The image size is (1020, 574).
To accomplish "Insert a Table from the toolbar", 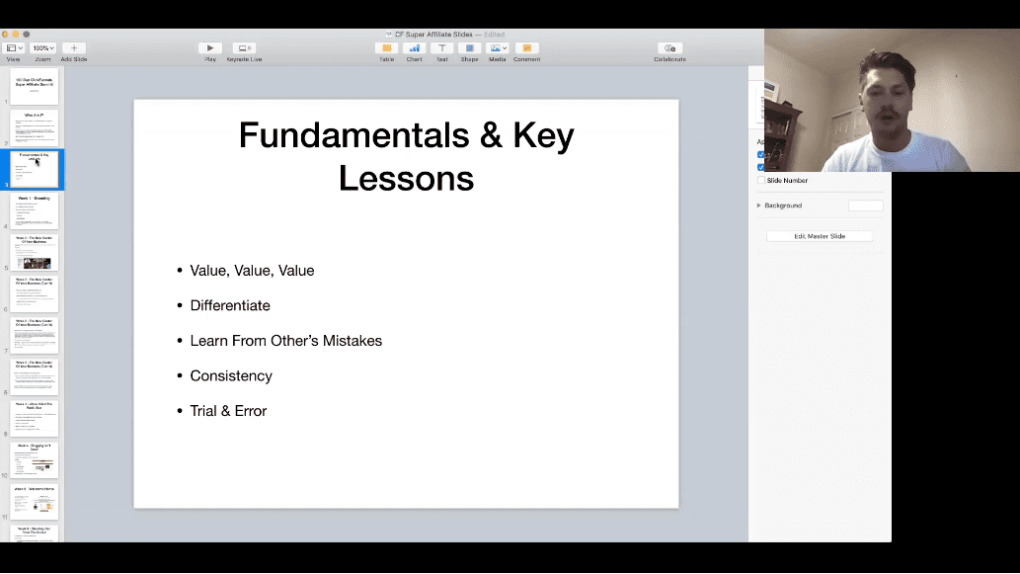I will 386,48.
